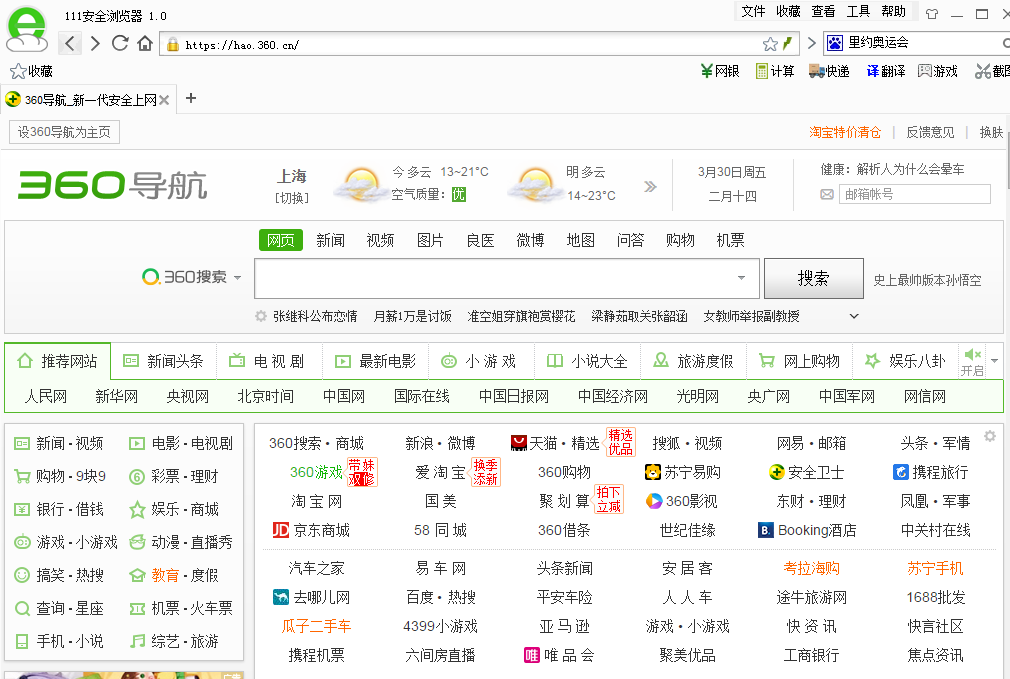Image resolution: width=1010 pixels, height=679 pixels.
Task: Open the 工具 menu
Action: (858, 11)
